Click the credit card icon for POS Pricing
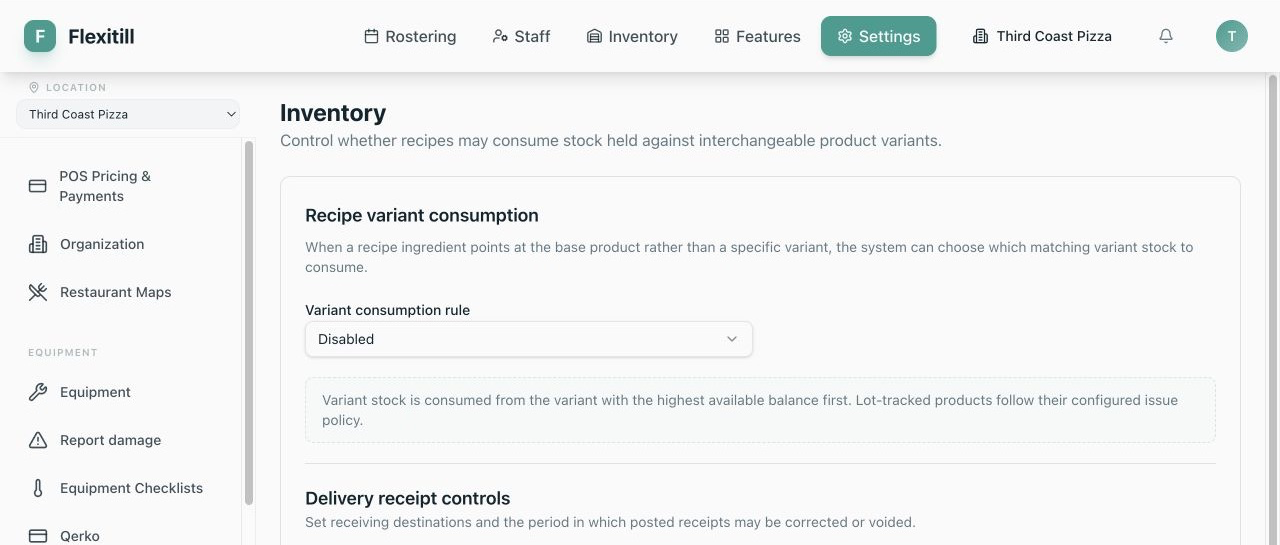This screenshot has width=1280, height=545. tap(38, 186)
